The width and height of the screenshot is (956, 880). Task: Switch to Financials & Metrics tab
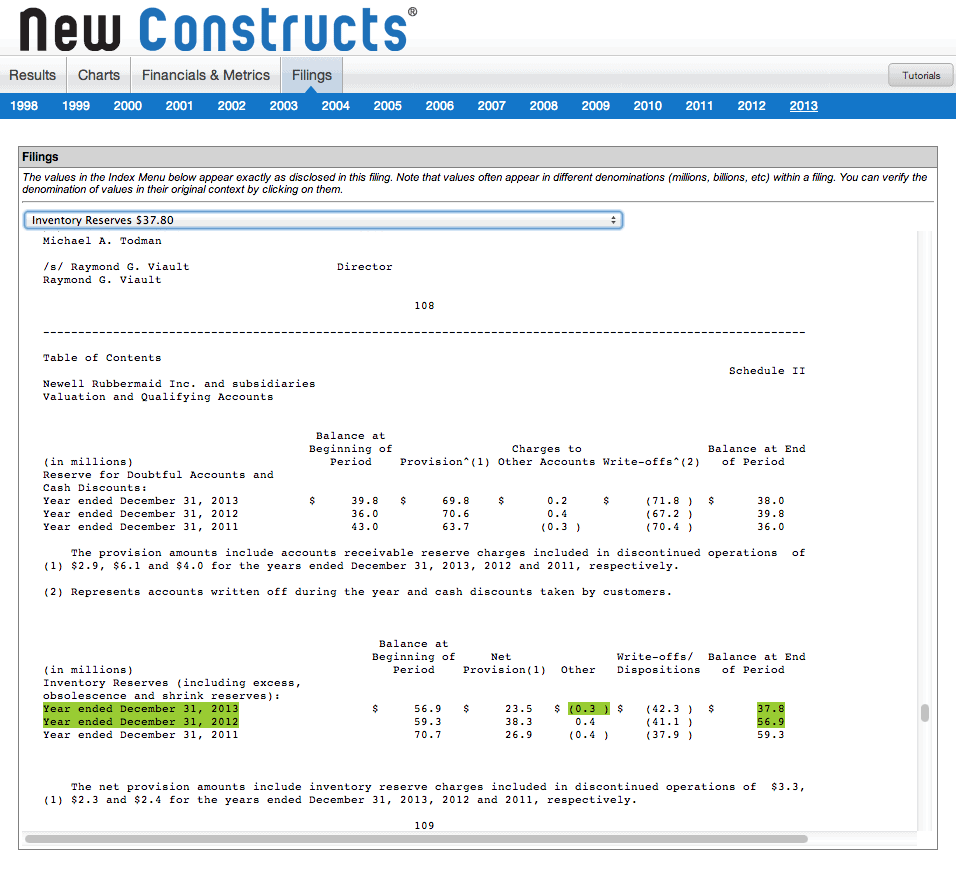coord(205,75)
